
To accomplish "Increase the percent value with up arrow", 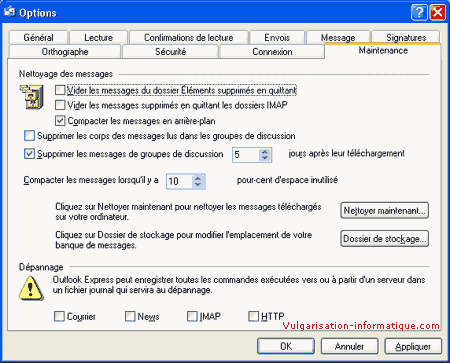I will tap(198, 178).
